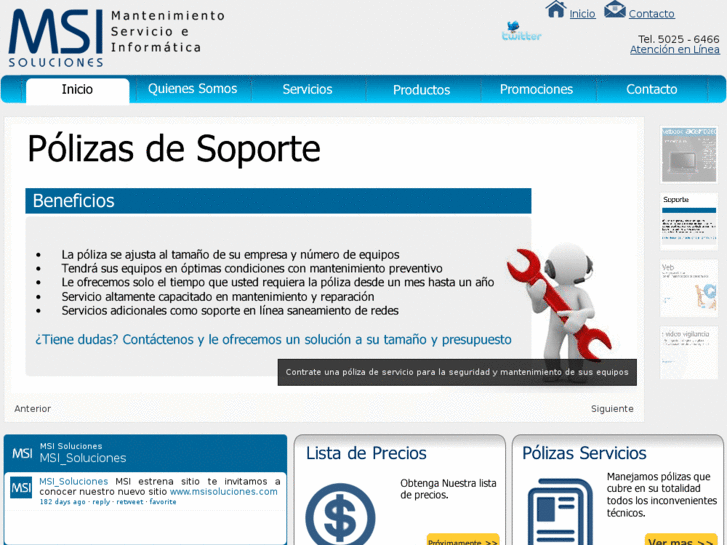This screenshot has height=545, width=727.
Task: Go to the Quienes Somos menu item
Action: coord(192,89)
